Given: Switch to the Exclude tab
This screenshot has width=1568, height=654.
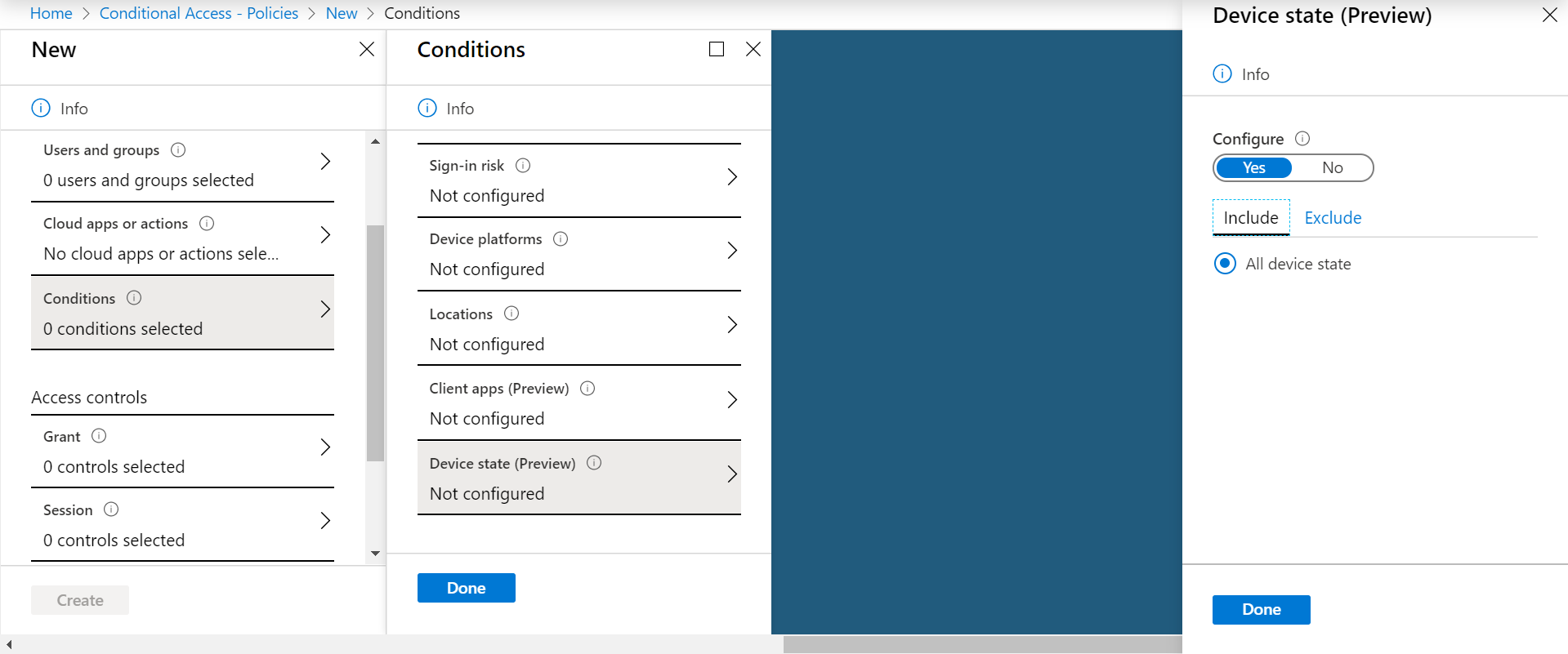Looking at the screenshot, I should click(1333, 218).
